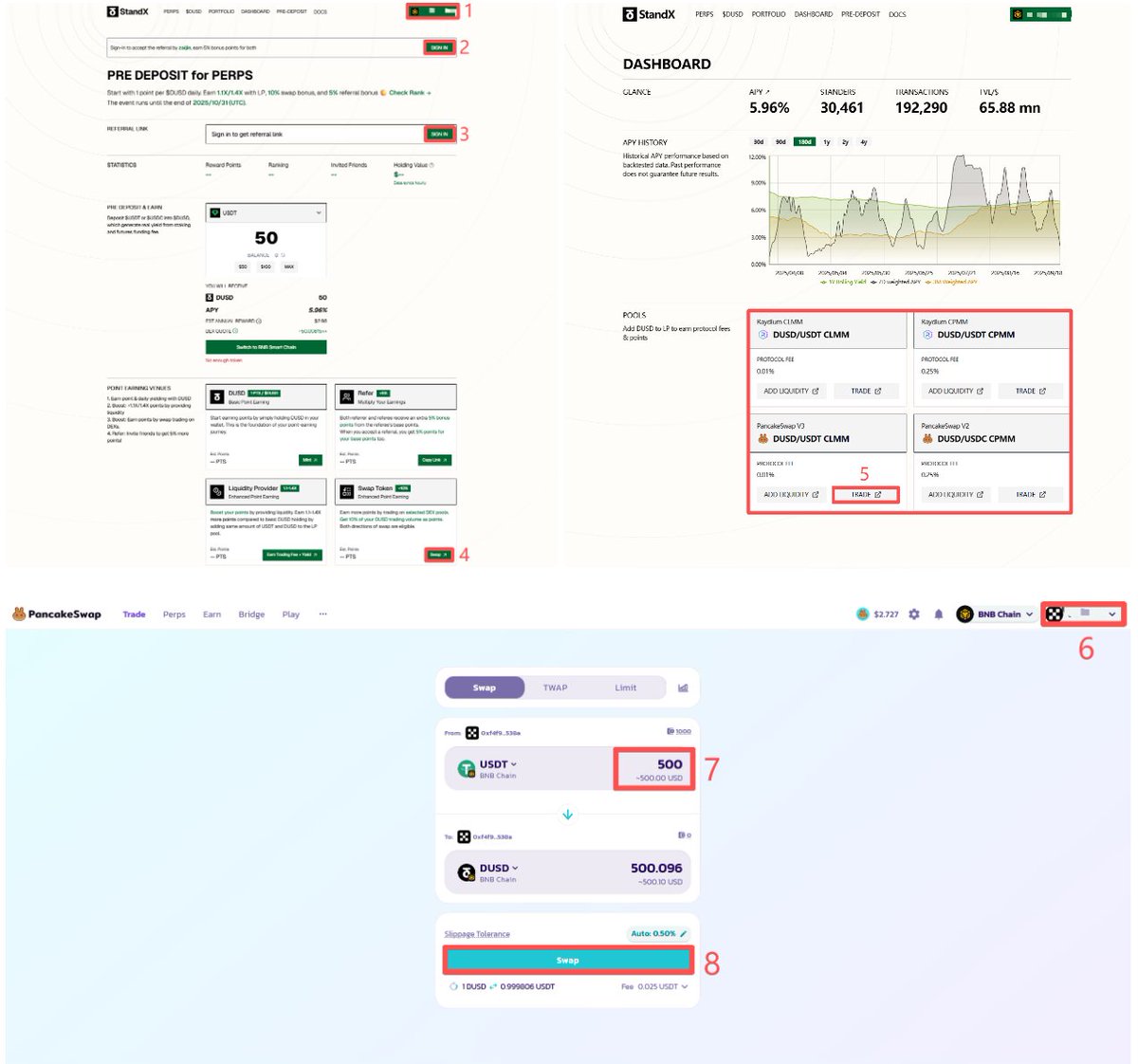The image size is (1138, 1064).
Task: Open the USDT From token selector
Action: pyautogui.click(x=490, y=769)
